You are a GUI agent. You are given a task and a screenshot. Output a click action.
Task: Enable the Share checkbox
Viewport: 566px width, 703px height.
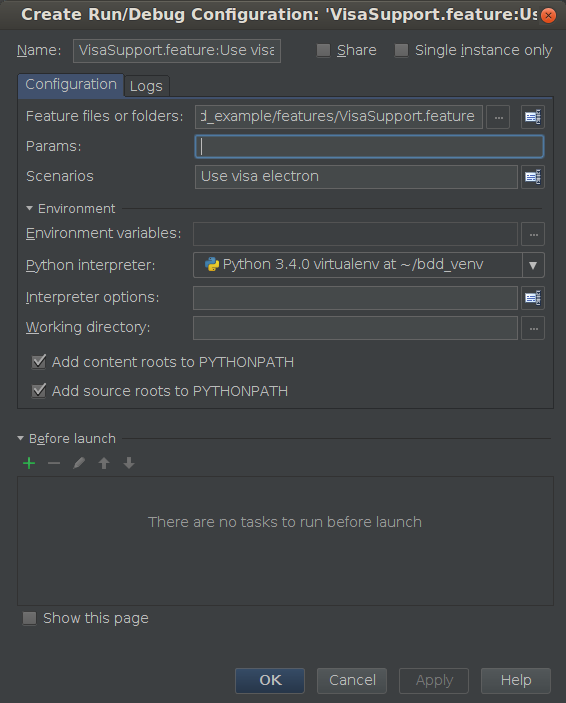tap(323, 50)
